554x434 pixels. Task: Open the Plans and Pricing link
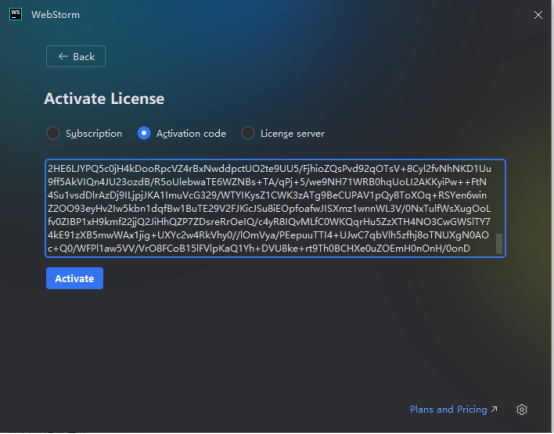coord(454,410)
